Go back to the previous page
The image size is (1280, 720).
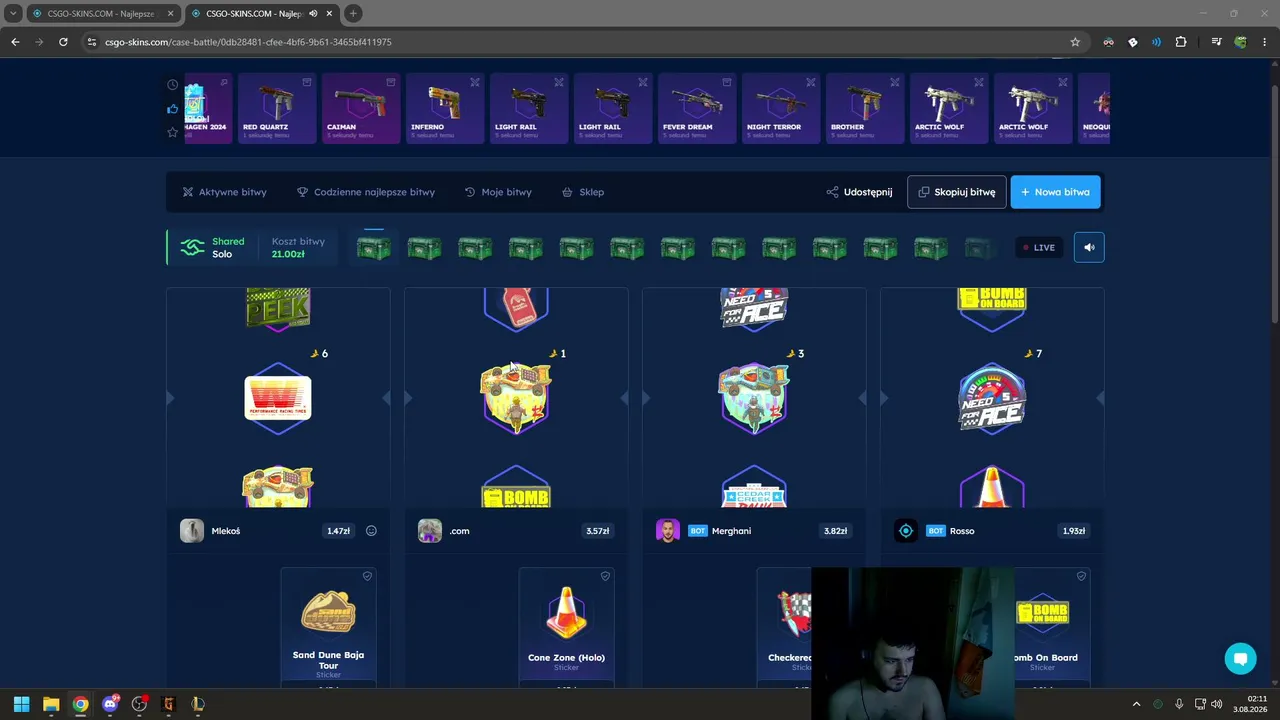15,42
